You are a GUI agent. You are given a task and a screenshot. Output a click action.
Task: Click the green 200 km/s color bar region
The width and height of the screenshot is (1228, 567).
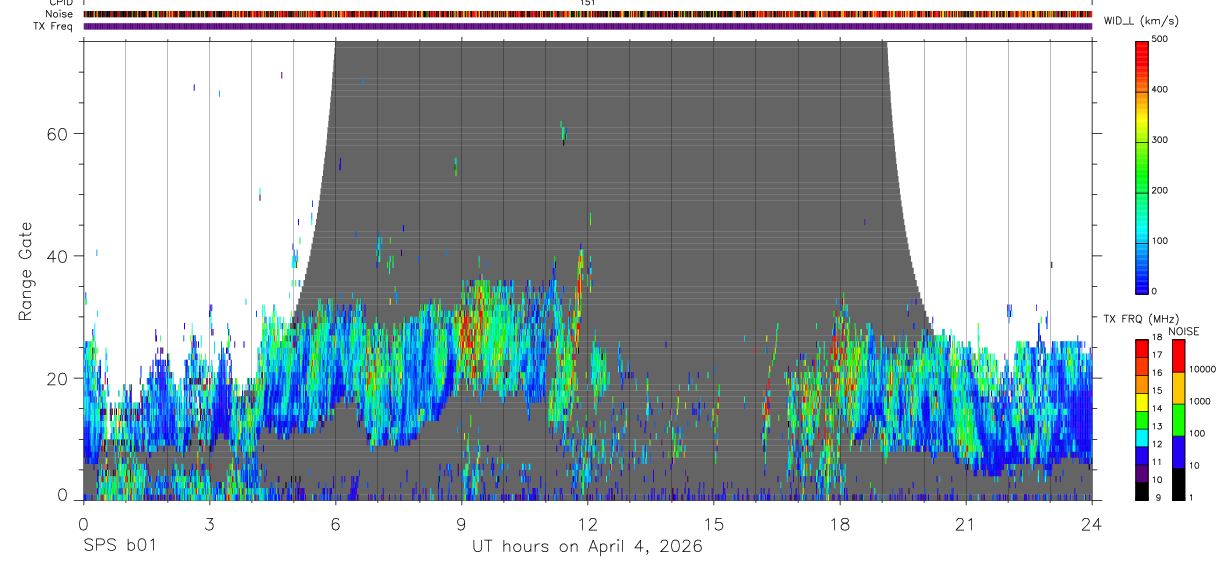1142,190
